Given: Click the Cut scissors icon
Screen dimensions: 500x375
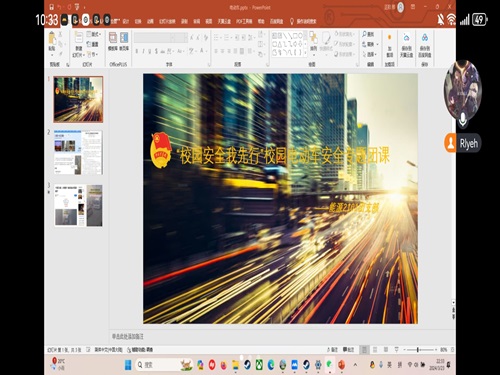Looking at the screenshot, I should tap(60, 34).
